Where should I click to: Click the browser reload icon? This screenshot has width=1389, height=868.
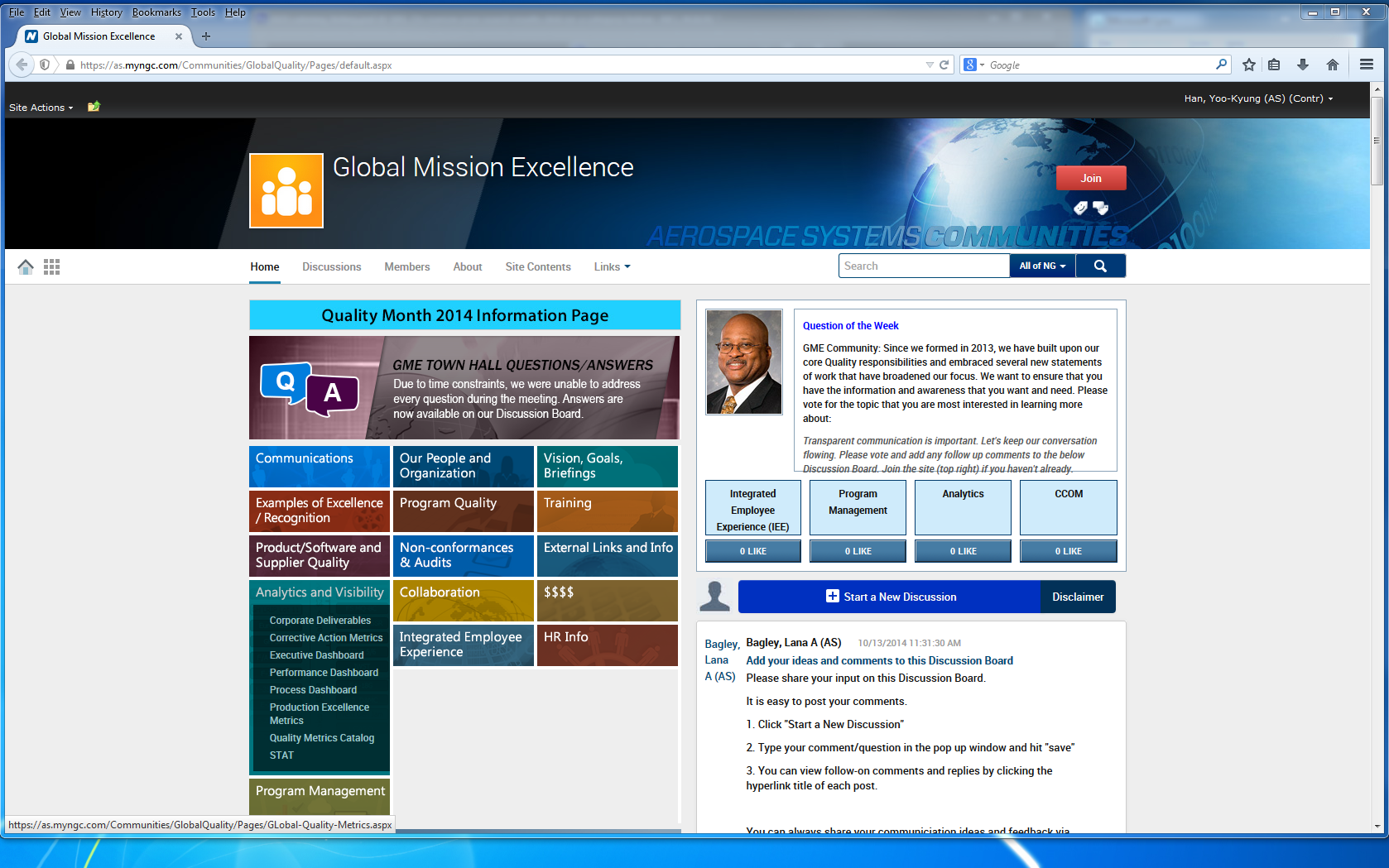pyautogui.click(x=944, y=65)
